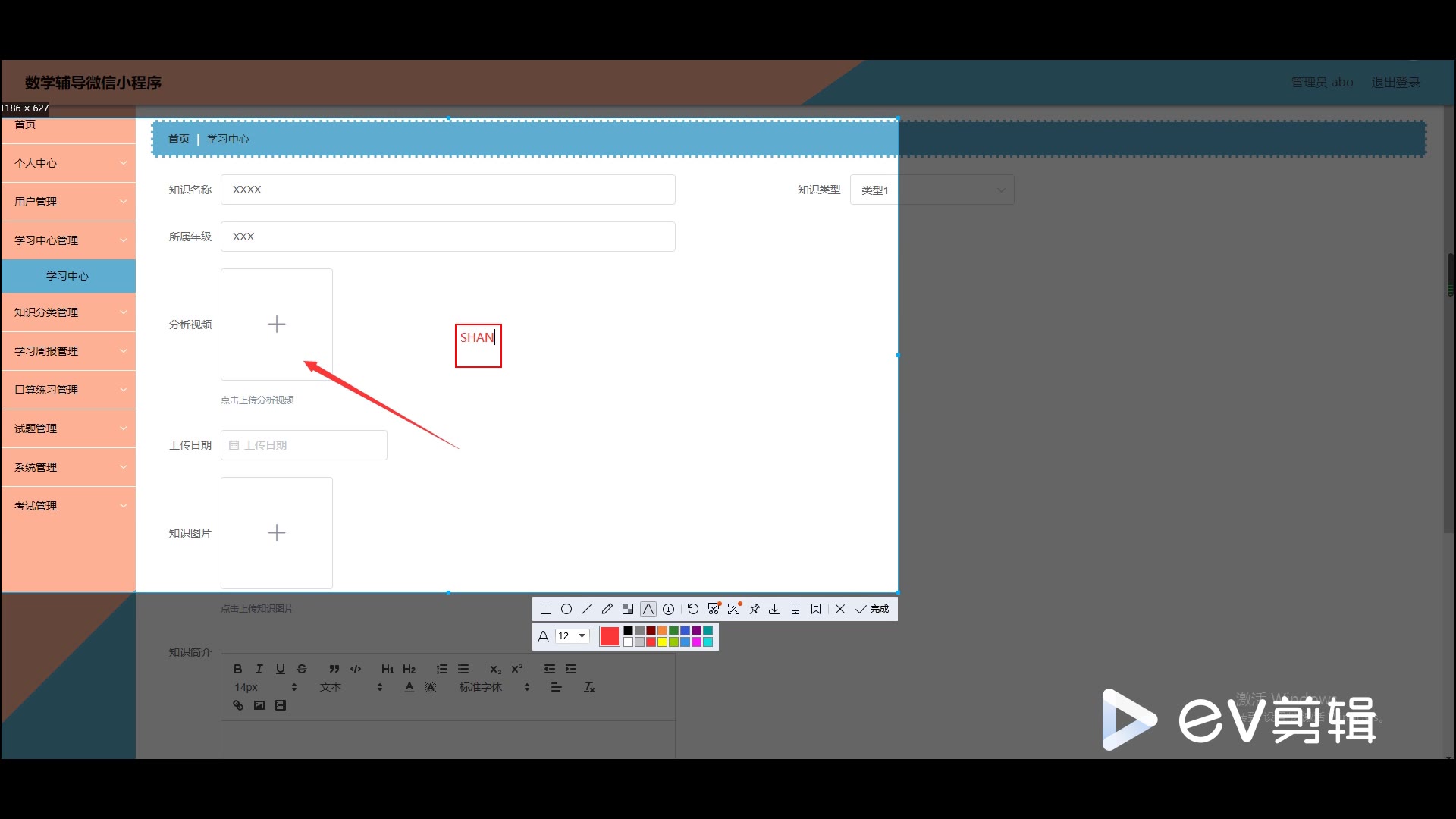1456x819 pixels.
Task: Save screenshot with download icon
Action: (774, 609)
